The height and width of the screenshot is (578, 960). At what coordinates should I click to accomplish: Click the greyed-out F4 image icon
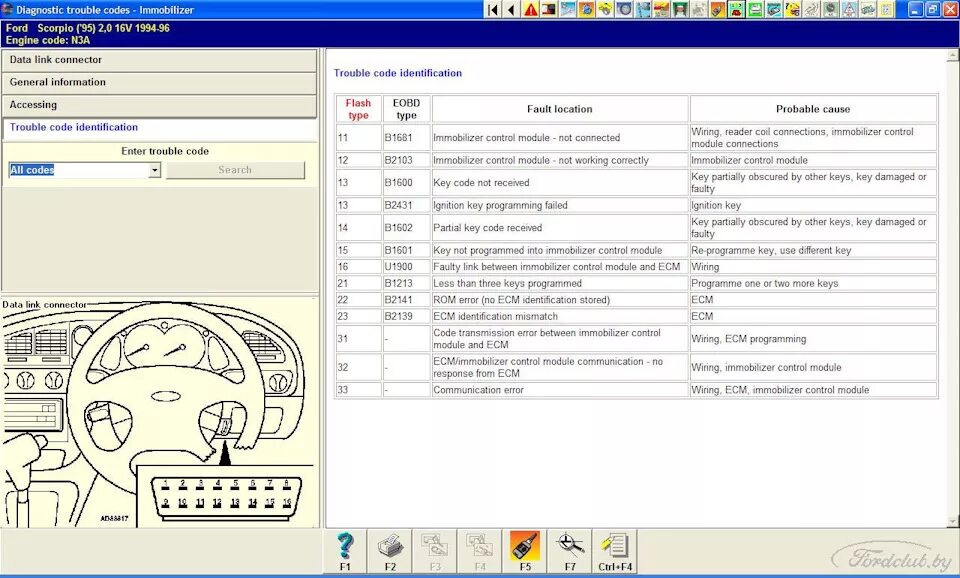pos(480,550)
